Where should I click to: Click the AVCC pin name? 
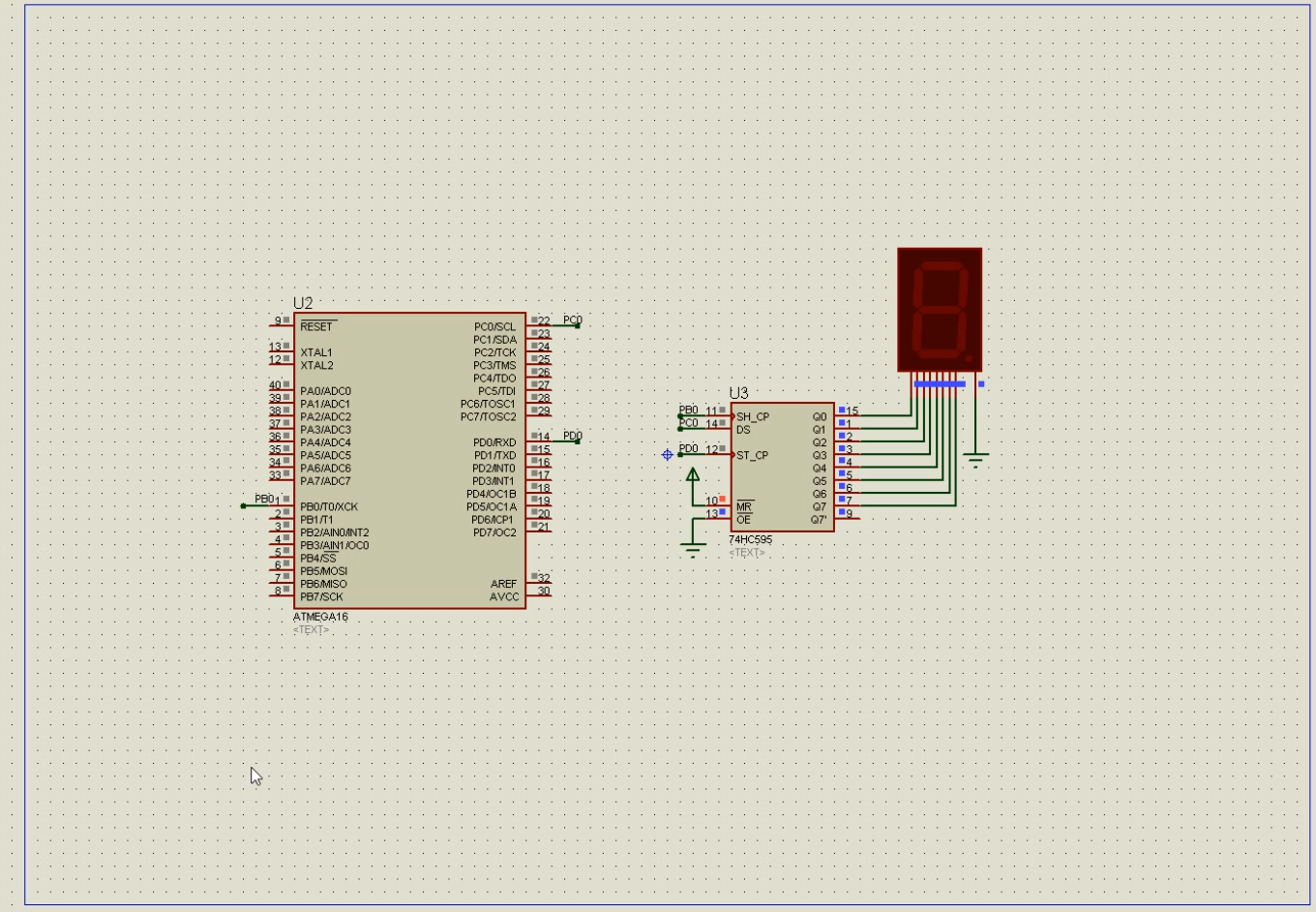(503, 596)
